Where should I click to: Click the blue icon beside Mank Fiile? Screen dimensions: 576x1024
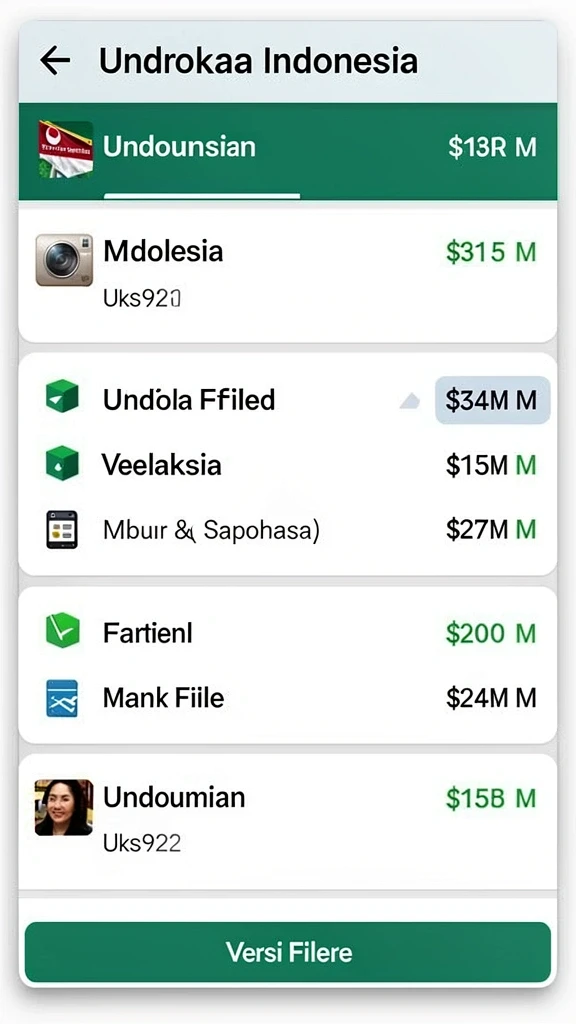coord(62,698)
